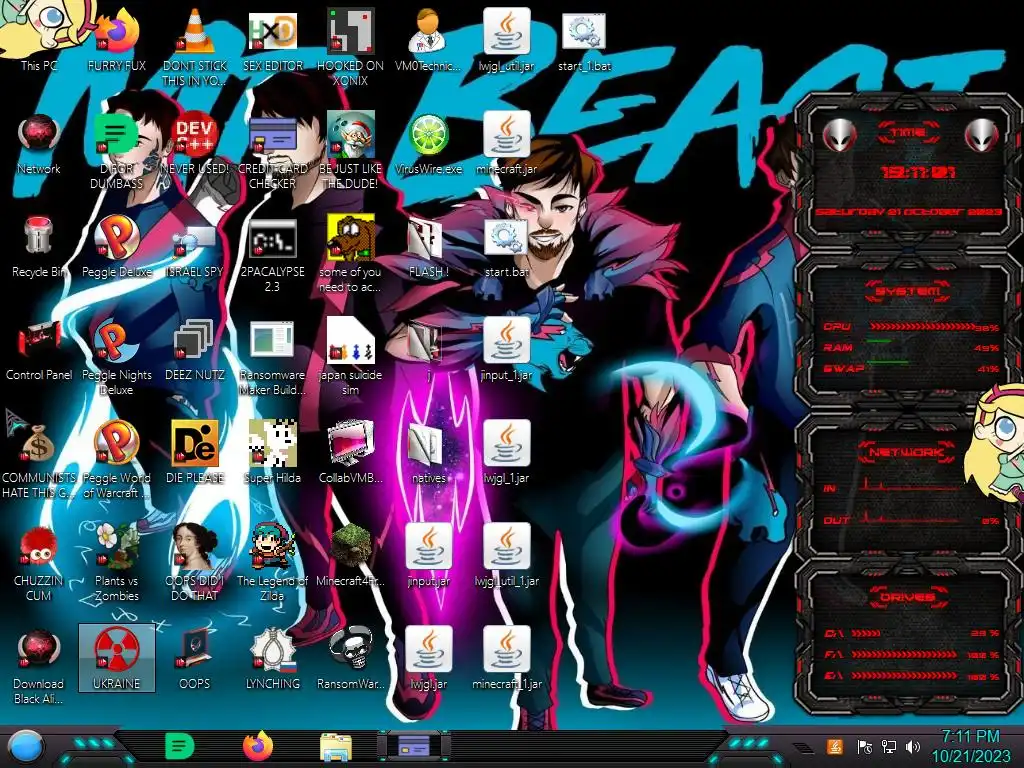The width and height of the screenshot is (1024, 768).
Task: Select the Minecraft4Fr grass block icon
Action: point(351,555)
